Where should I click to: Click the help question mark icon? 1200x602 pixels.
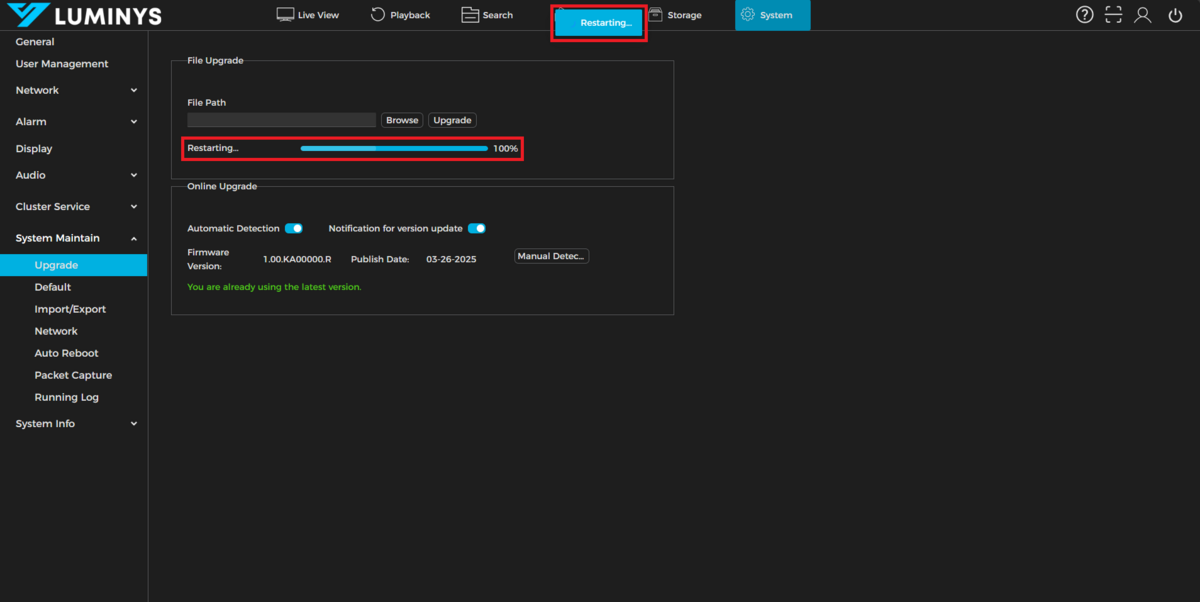(x=1084, y=15)
